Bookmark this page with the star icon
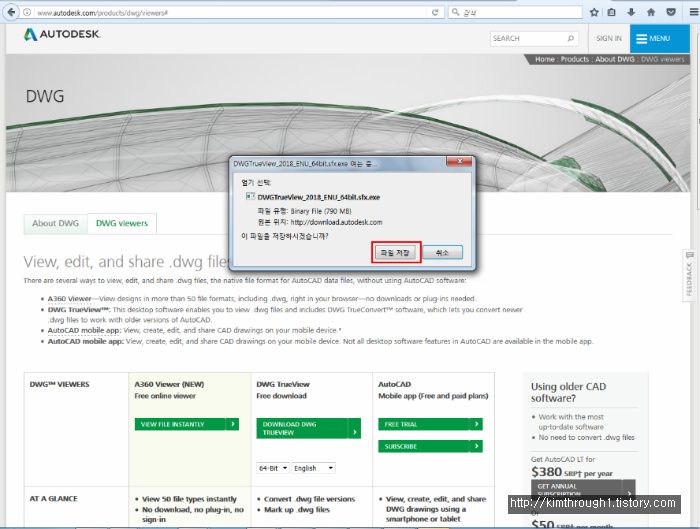 (x=594, y=12)
